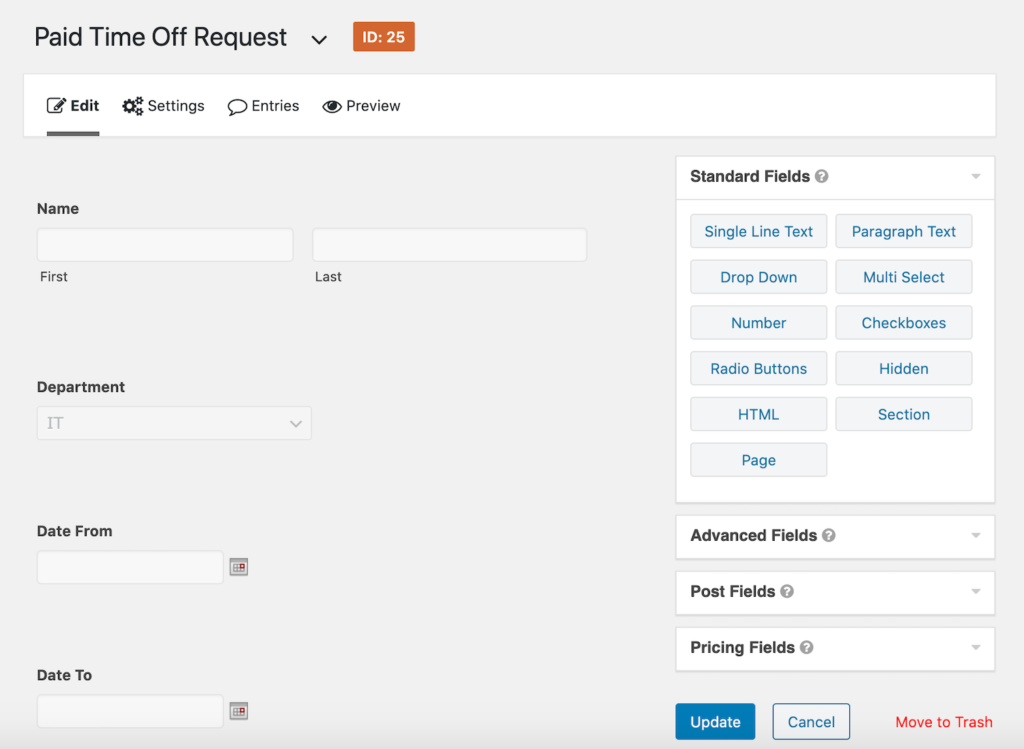Open the calendar picker for Date From

click(239, 566)
